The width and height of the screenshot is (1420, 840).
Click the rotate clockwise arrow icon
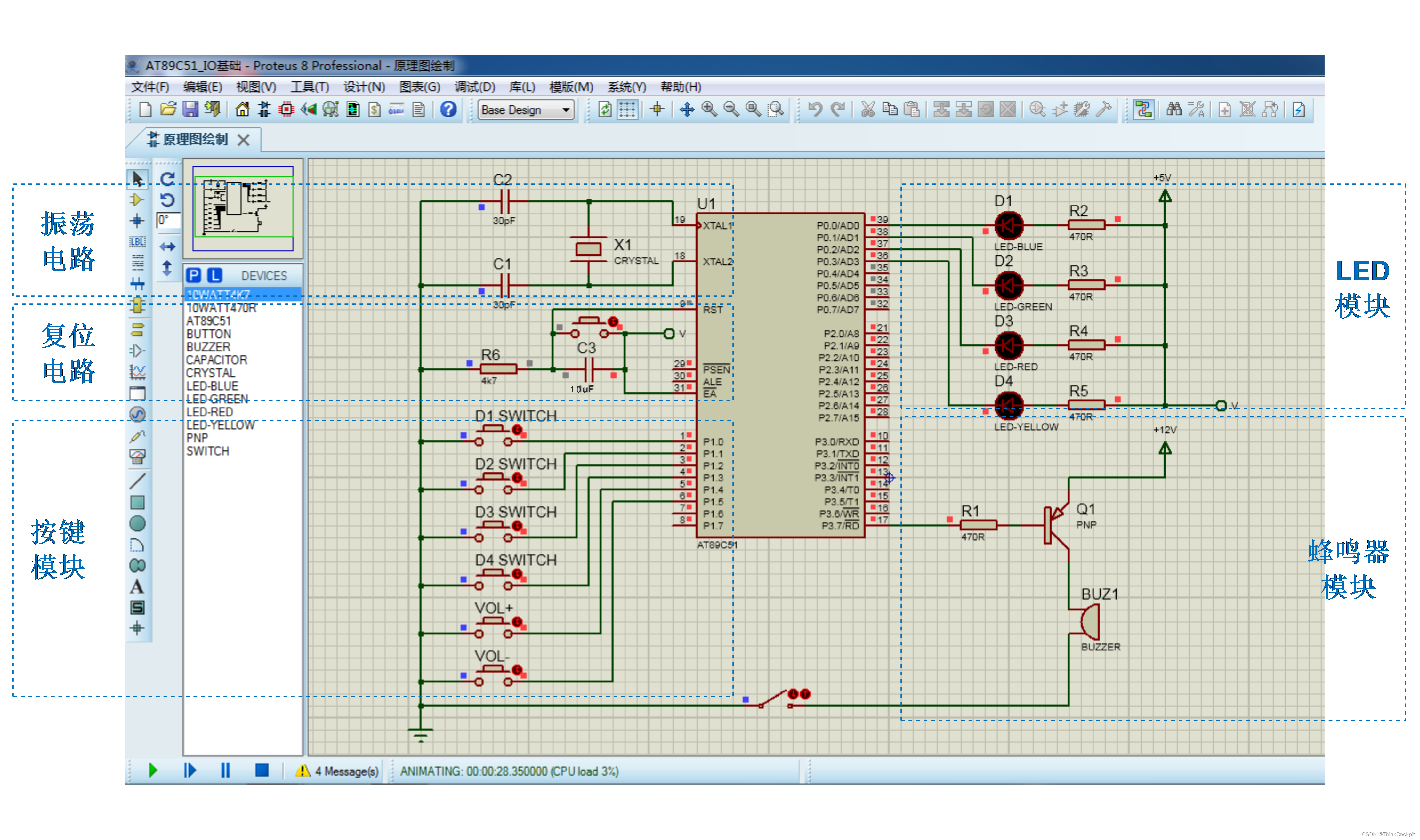[x=167, y=180]
